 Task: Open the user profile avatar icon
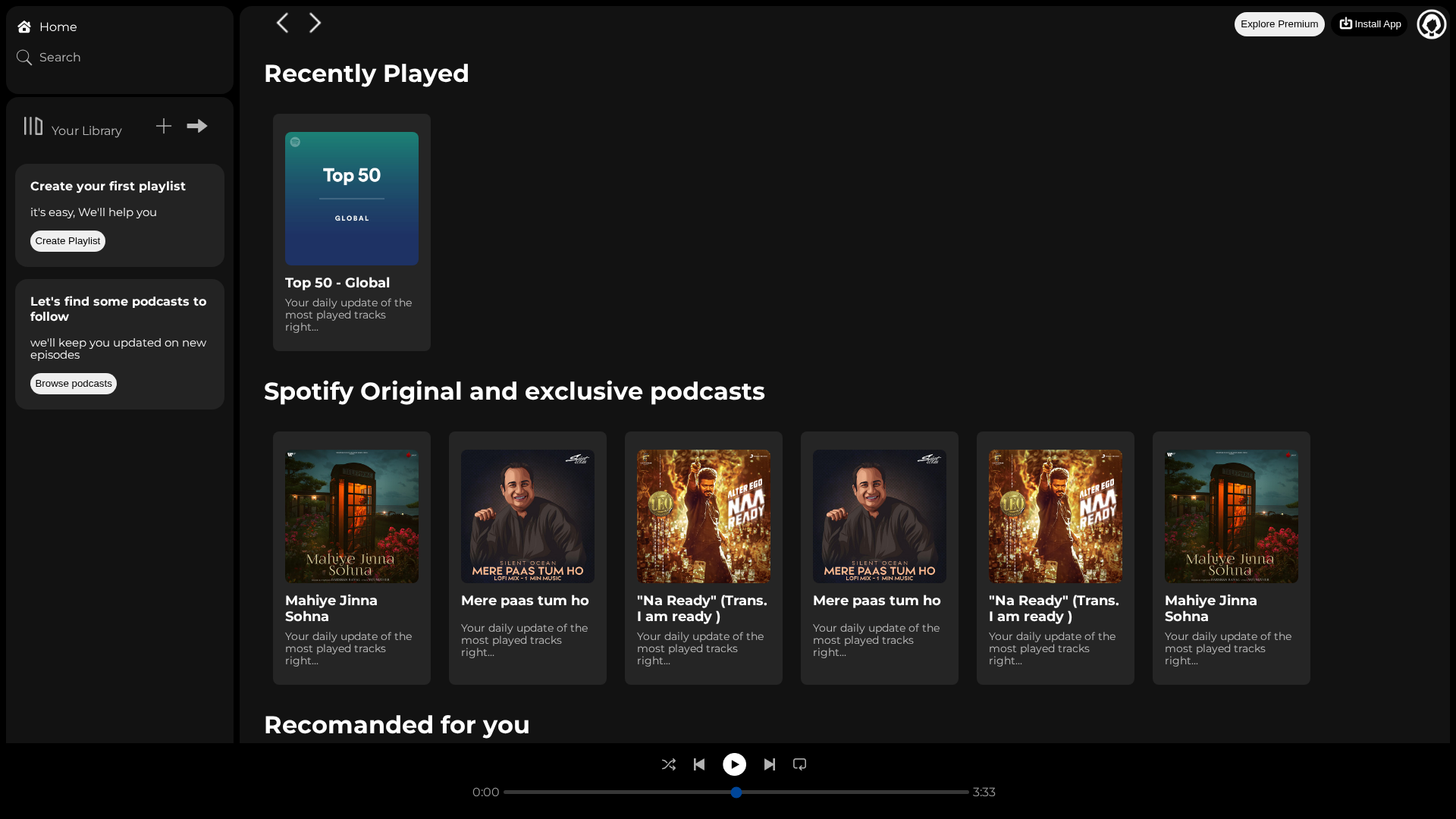click(1432, 24)
